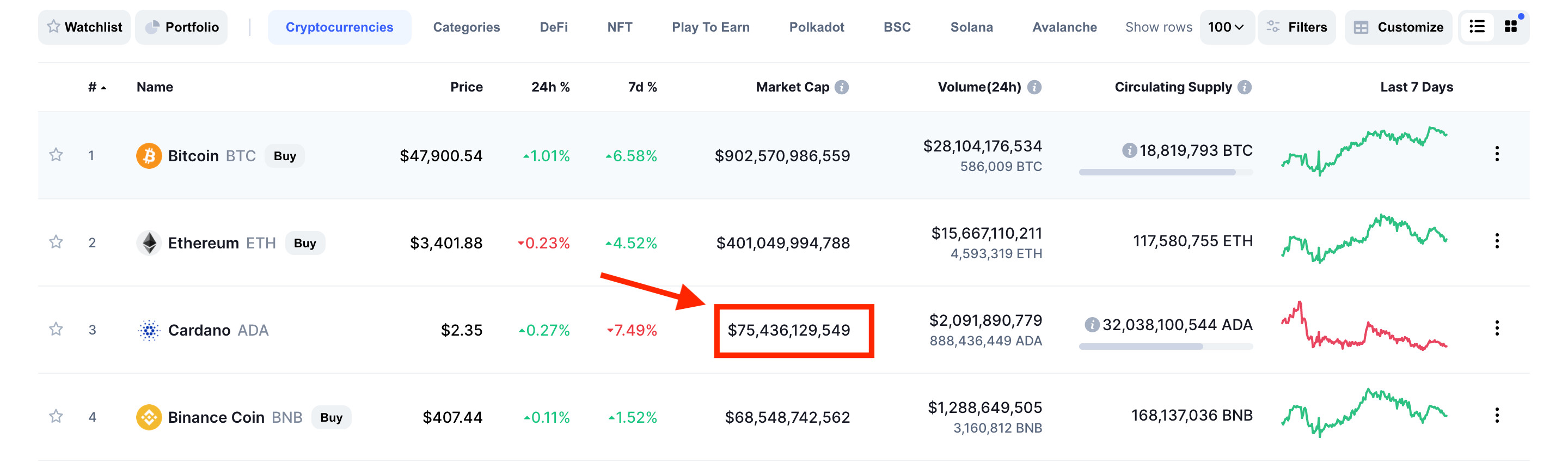Click Bitcoin volume $28,104,176,534
This screenshot has height=462, width=1568.
tap(982, 146)
